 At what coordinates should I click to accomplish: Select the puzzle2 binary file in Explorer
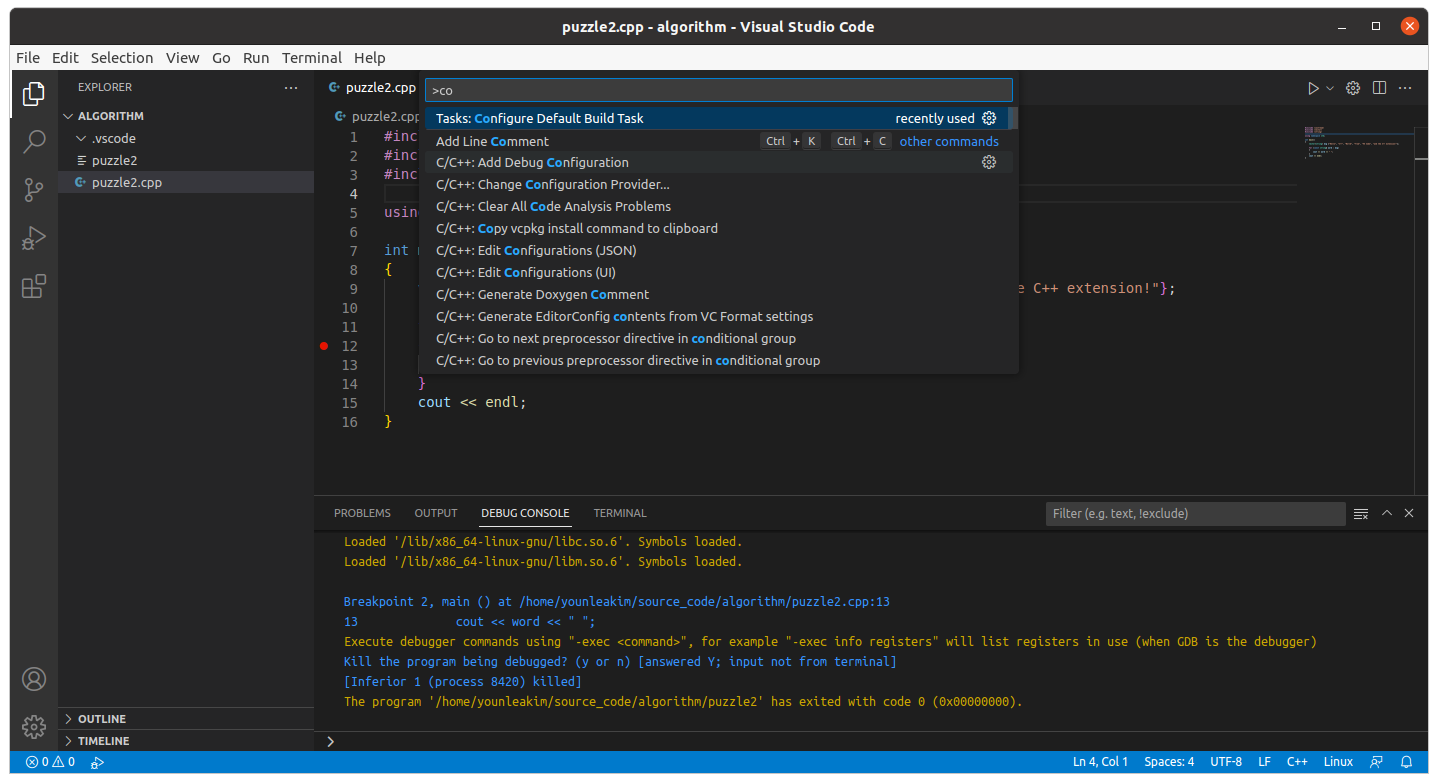coord(186,160)
